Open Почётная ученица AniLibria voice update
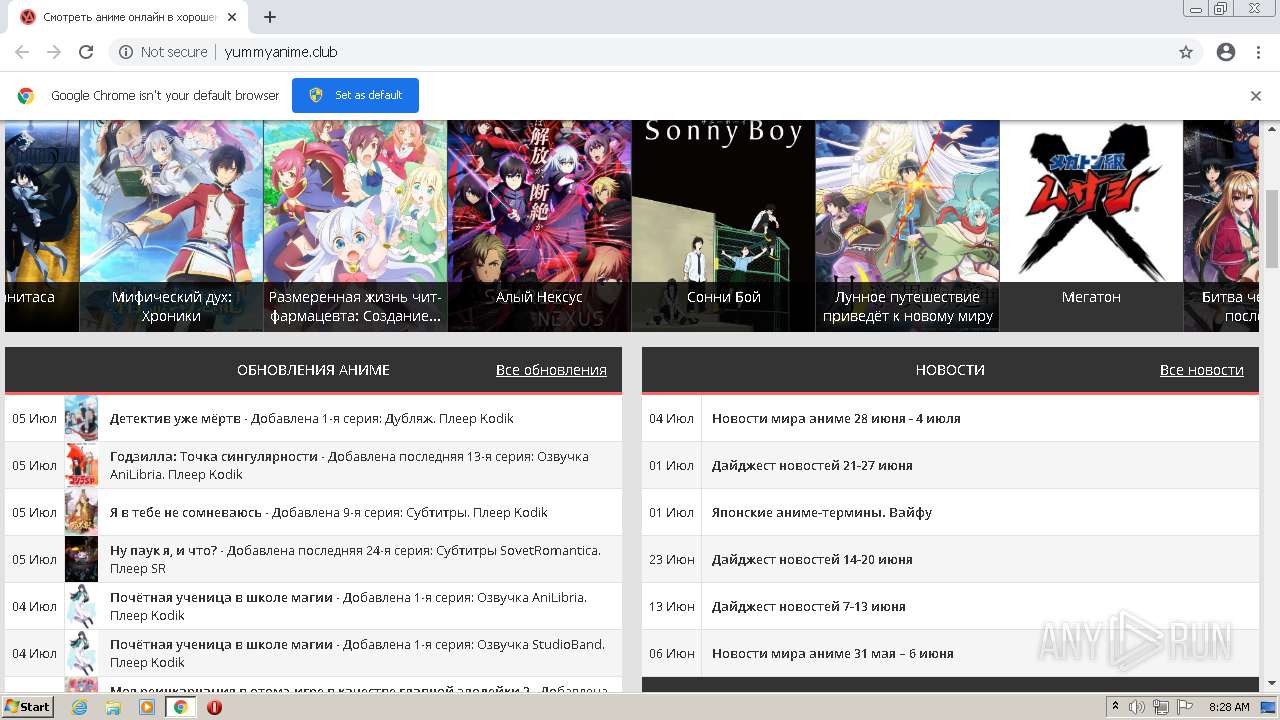 [349, 606]
